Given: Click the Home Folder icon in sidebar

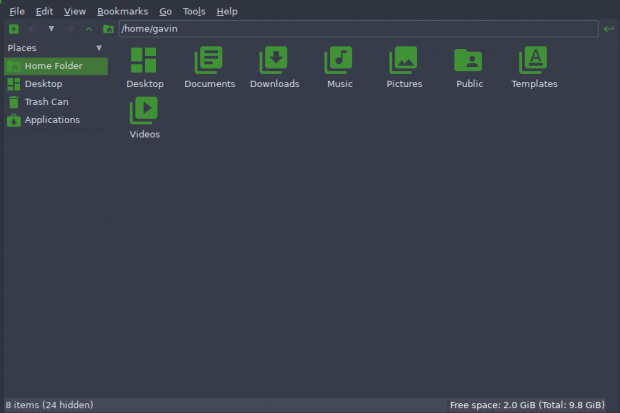Looking at the screenshot, I should 14,66.
